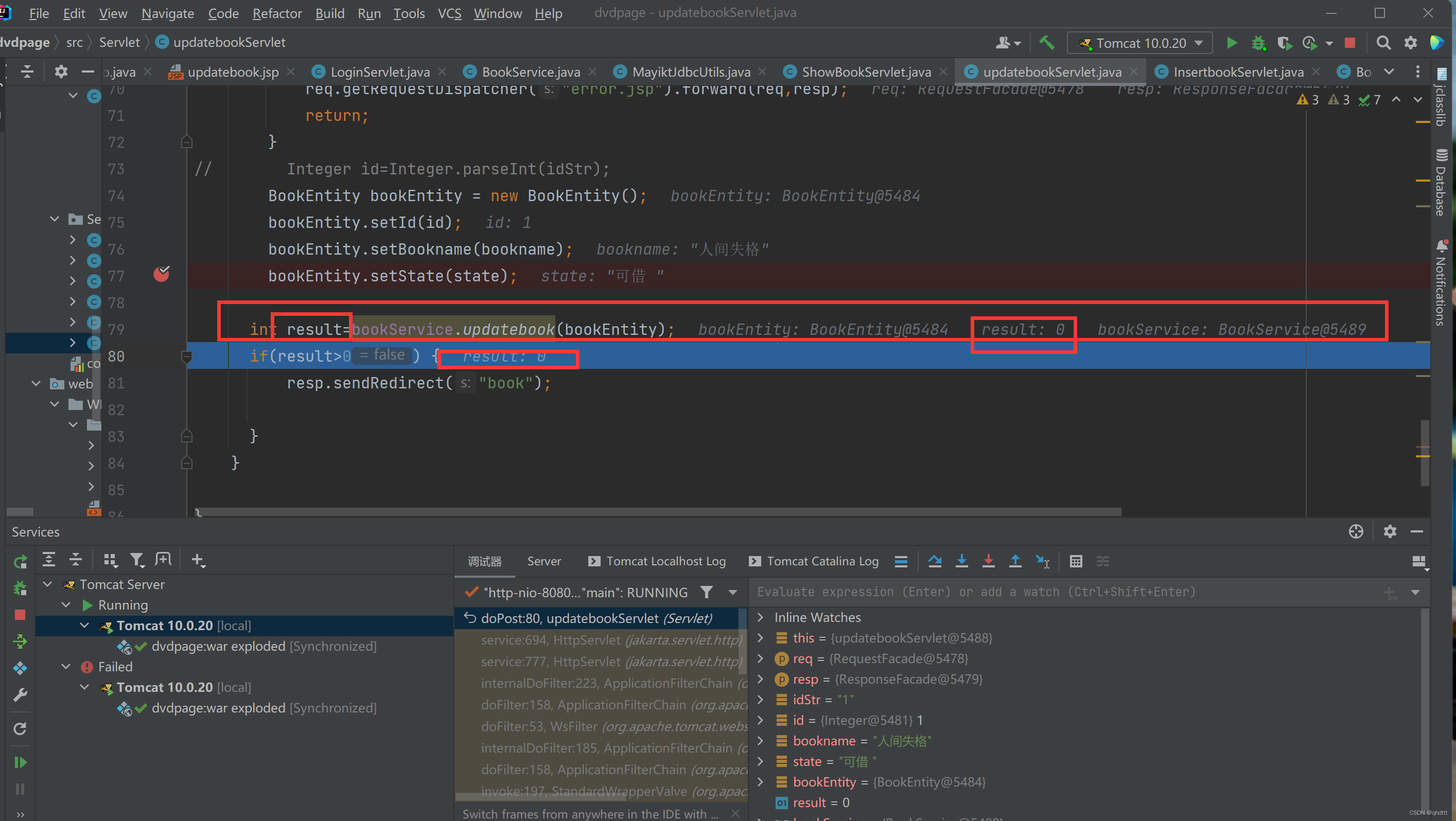Click the editor vertical scrollbar thumb
Viewport: 1456px width, 821px height.
(1425, 452)
